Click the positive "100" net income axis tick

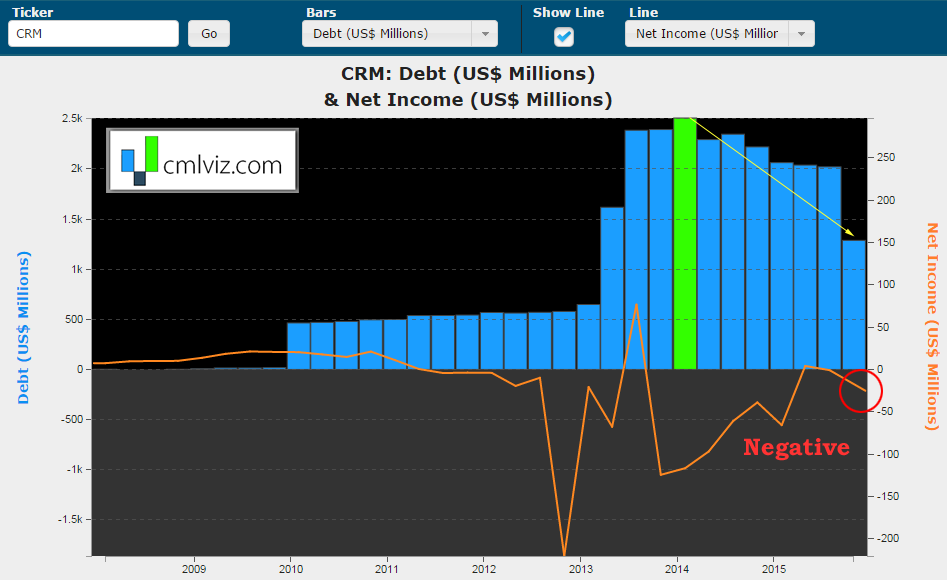click(886, 285)
